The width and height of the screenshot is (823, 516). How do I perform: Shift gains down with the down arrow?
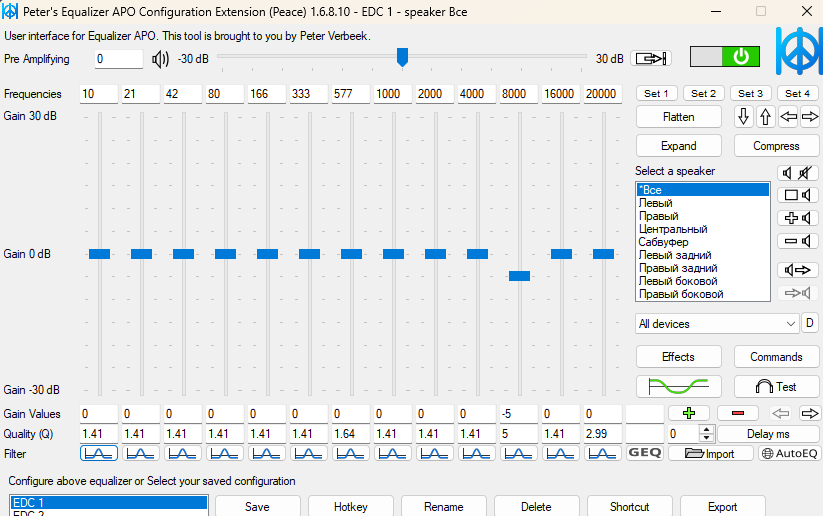pyautogui.click(x=743, y=117)
